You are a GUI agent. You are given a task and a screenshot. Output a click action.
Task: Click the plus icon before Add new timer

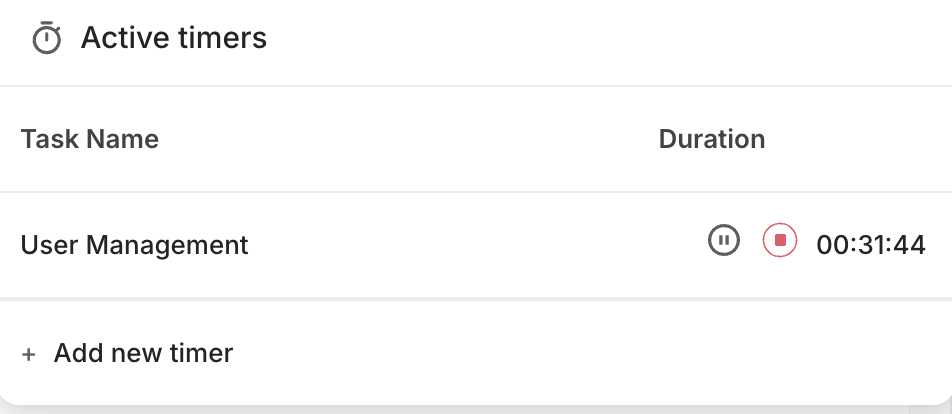coord(29,354)
